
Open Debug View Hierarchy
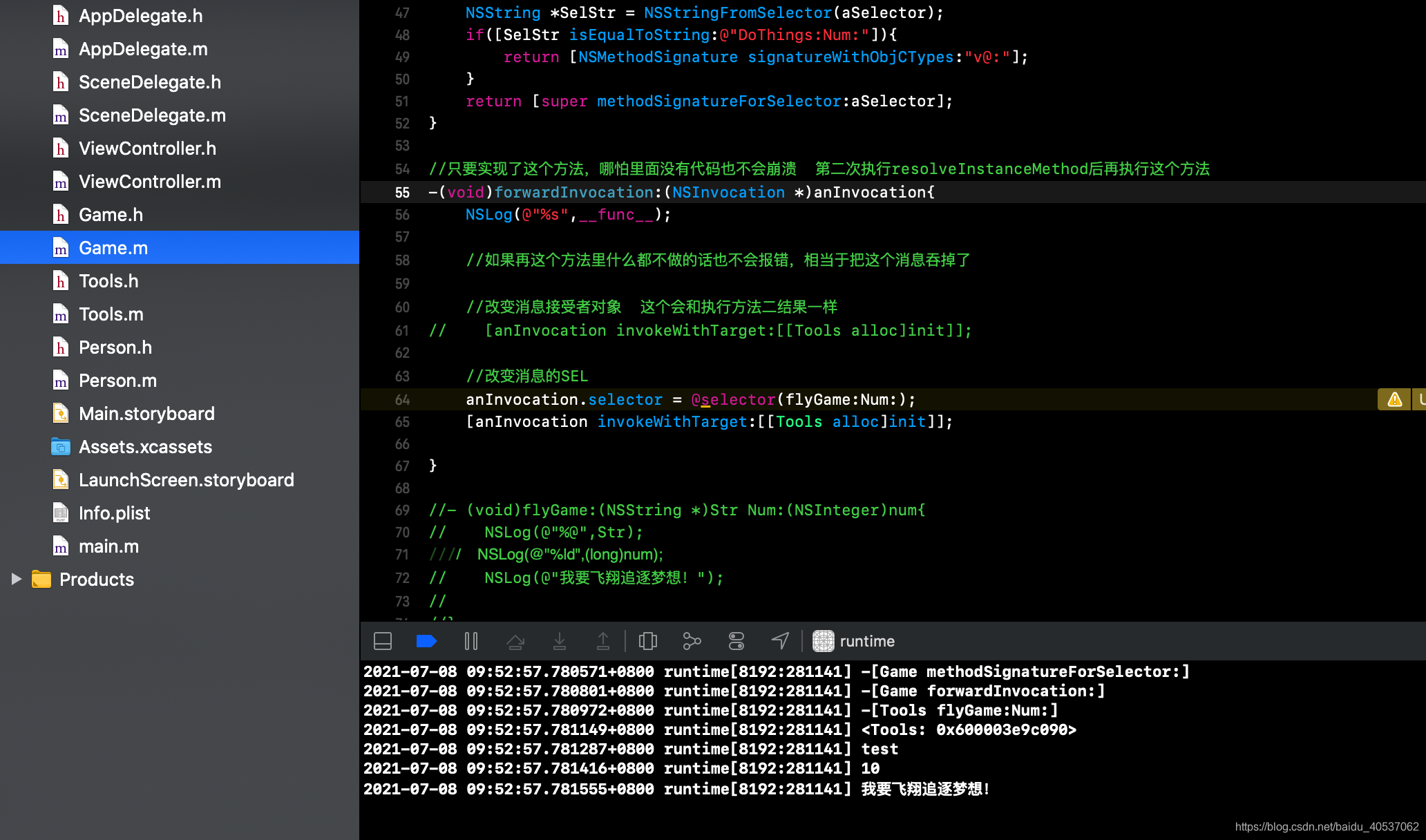click(x=648, y=641)
